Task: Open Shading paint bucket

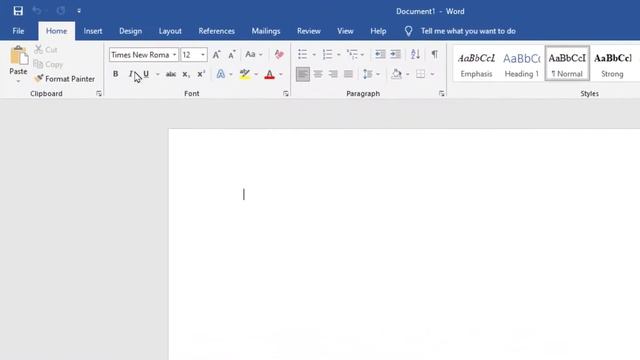Action: pyautogui.click(x=396, y=74)
